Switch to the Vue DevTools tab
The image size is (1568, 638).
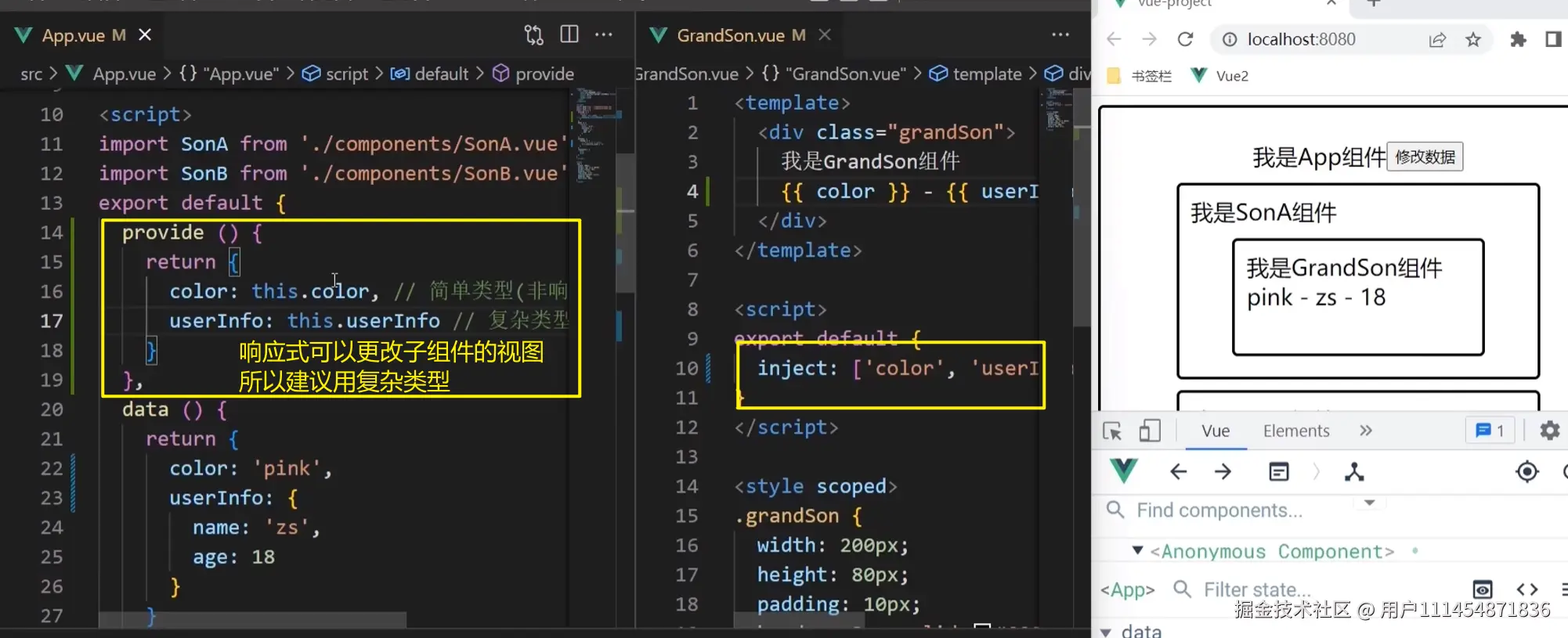[x=1216, y=431]
